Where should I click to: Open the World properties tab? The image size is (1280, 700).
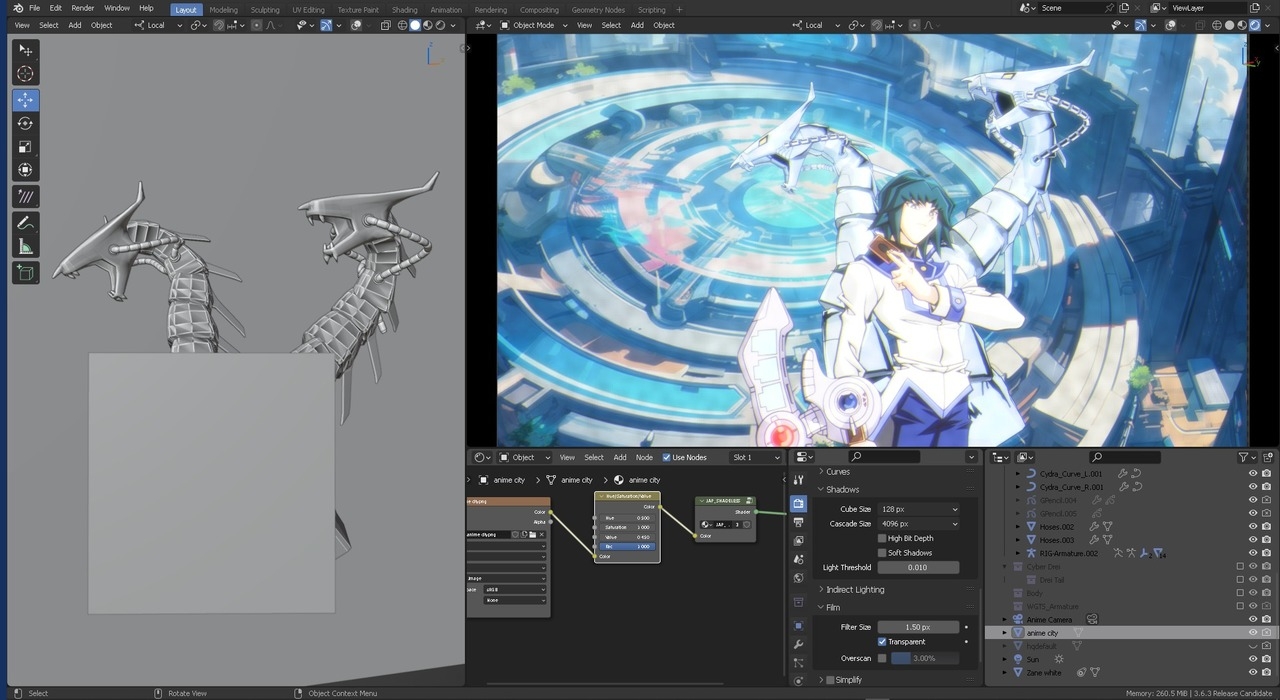point(798,578)
